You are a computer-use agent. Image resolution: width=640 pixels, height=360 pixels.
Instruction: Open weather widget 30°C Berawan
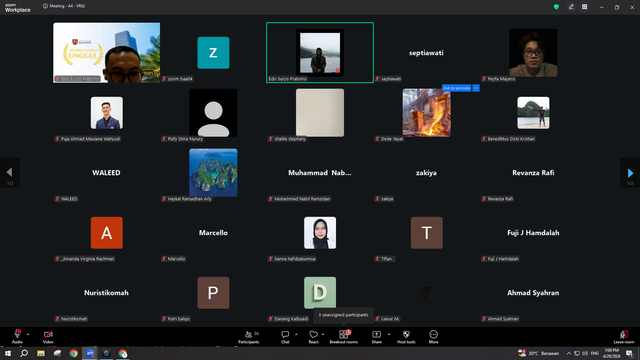click(x=538, y=353)
